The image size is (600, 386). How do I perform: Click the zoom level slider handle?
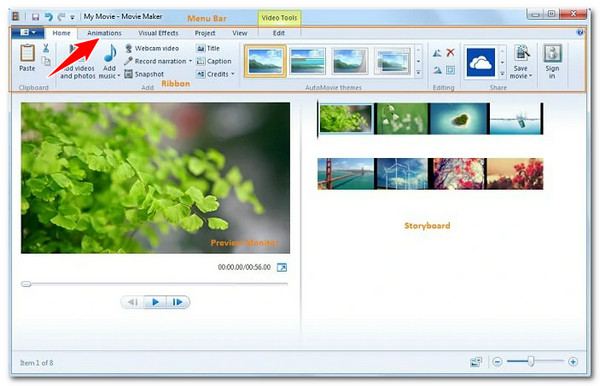(531, 361)
